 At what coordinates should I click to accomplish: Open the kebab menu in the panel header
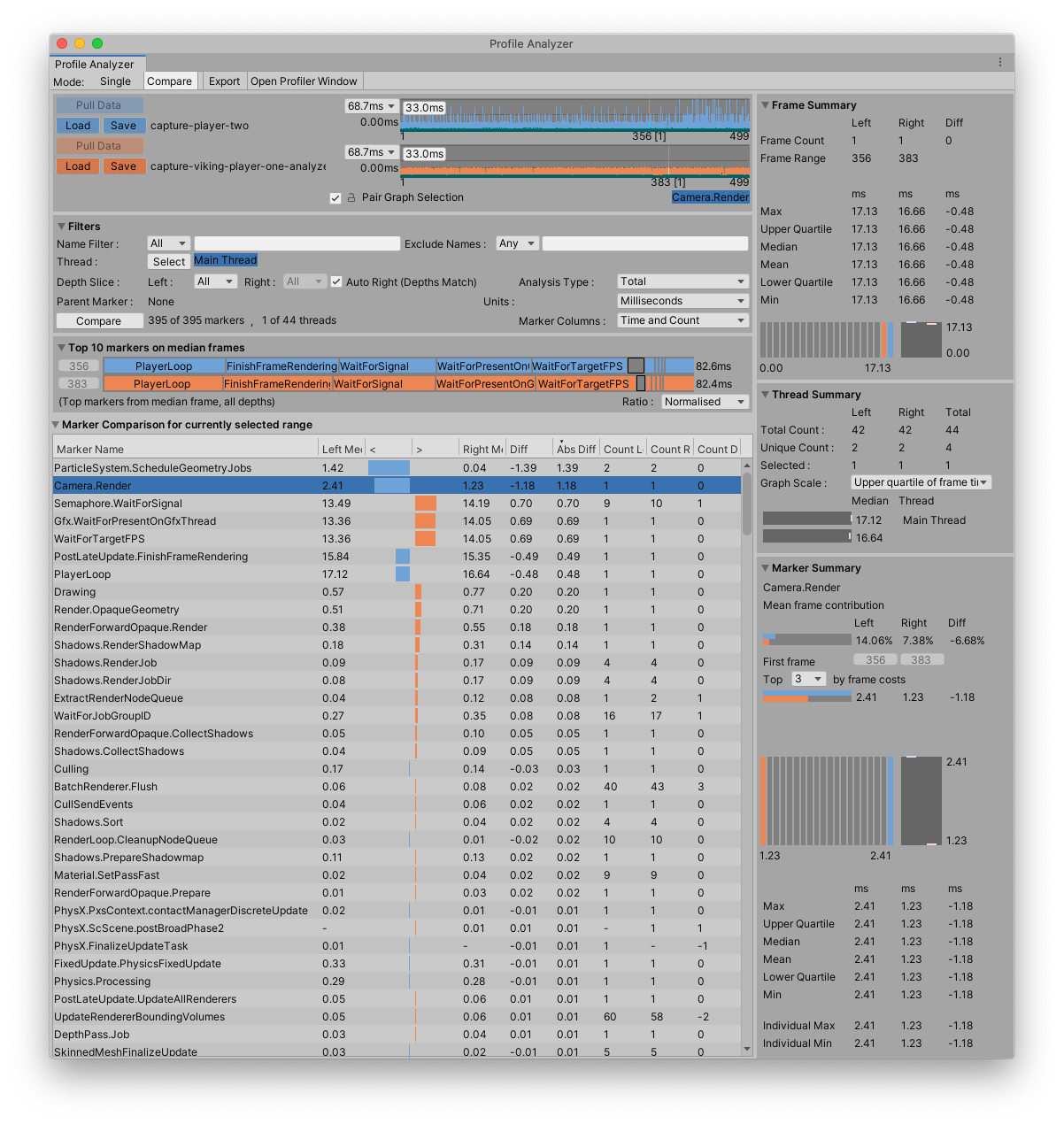(1000, 62)
